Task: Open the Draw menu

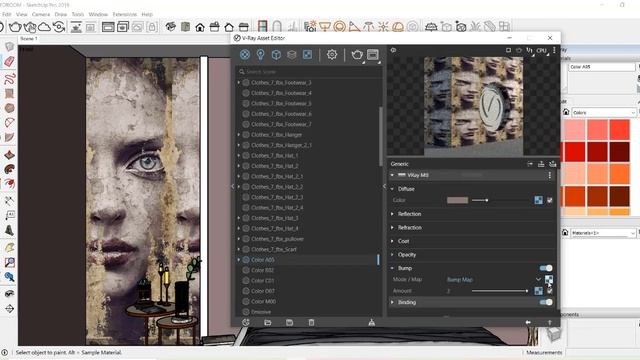Action: pyautogui.click(x=60, y=14)
